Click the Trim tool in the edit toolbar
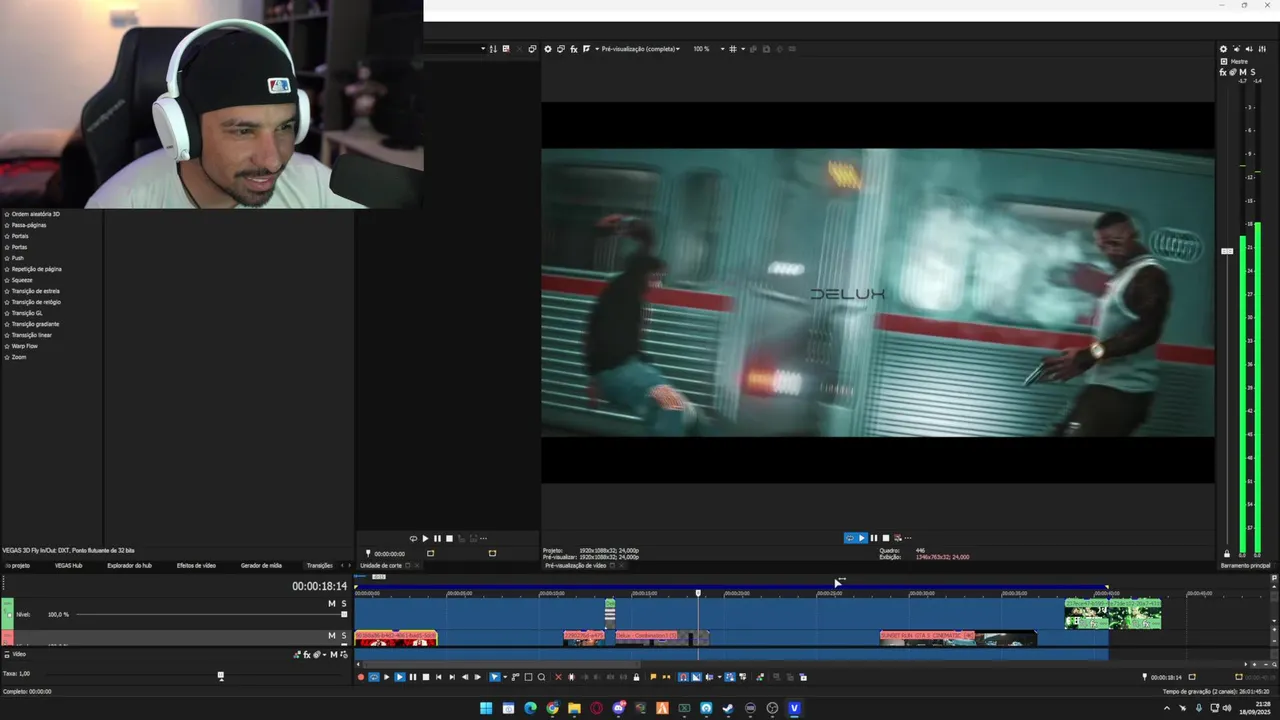The image size is (1280, 720). (571, 677)
